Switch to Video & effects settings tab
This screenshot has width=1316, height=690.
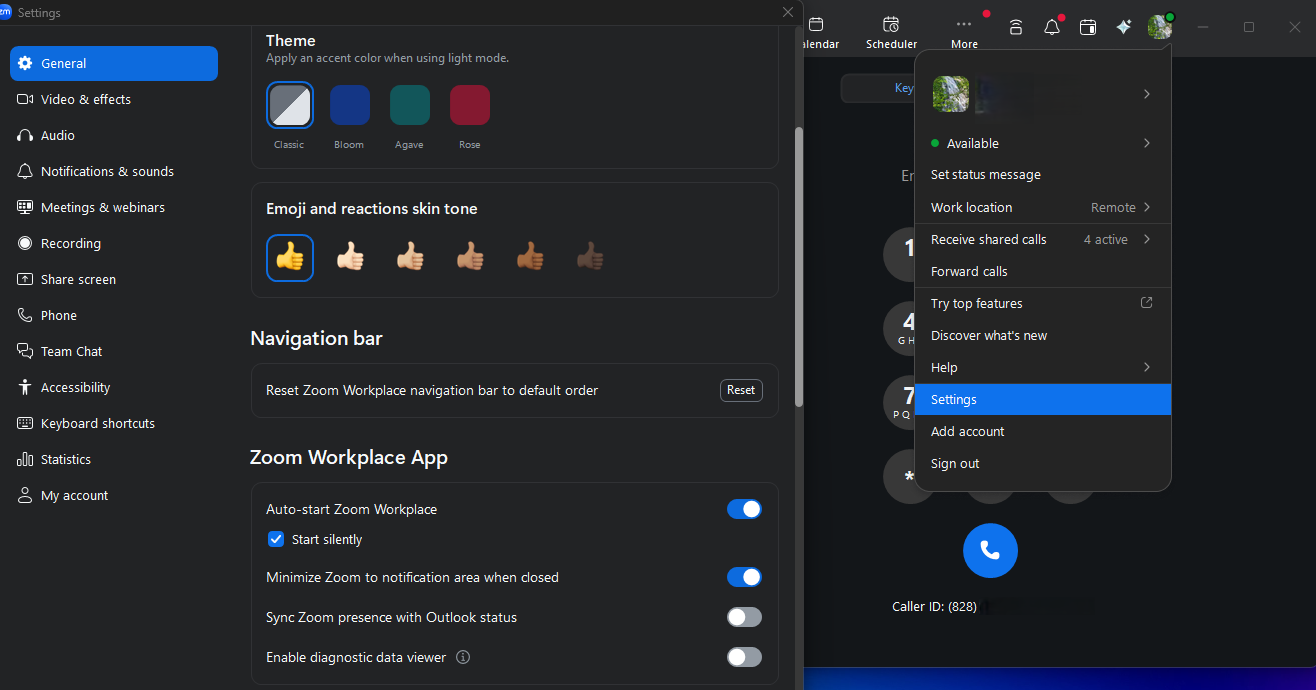[86, 99]
